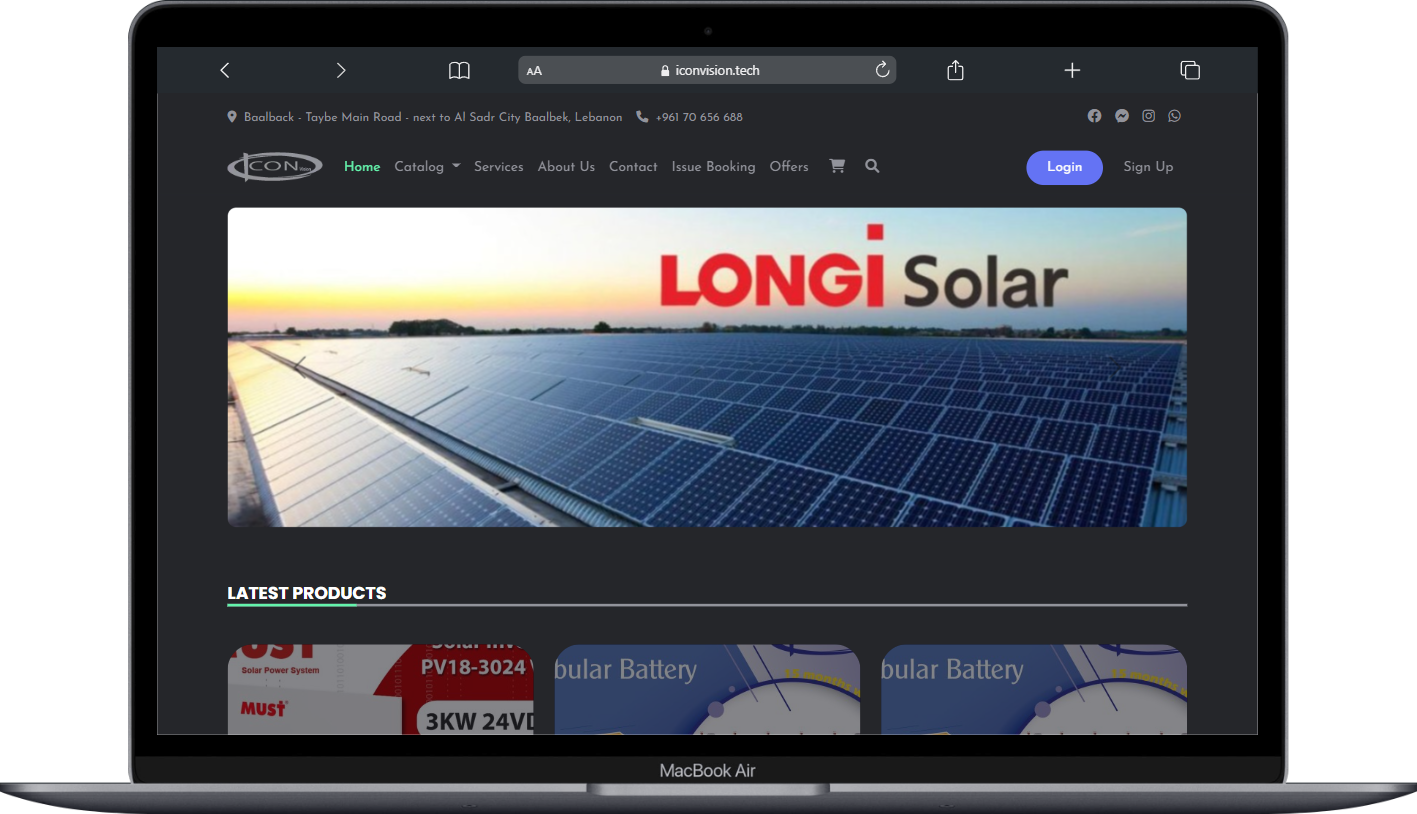Open the Contact page

coord(633,167)
